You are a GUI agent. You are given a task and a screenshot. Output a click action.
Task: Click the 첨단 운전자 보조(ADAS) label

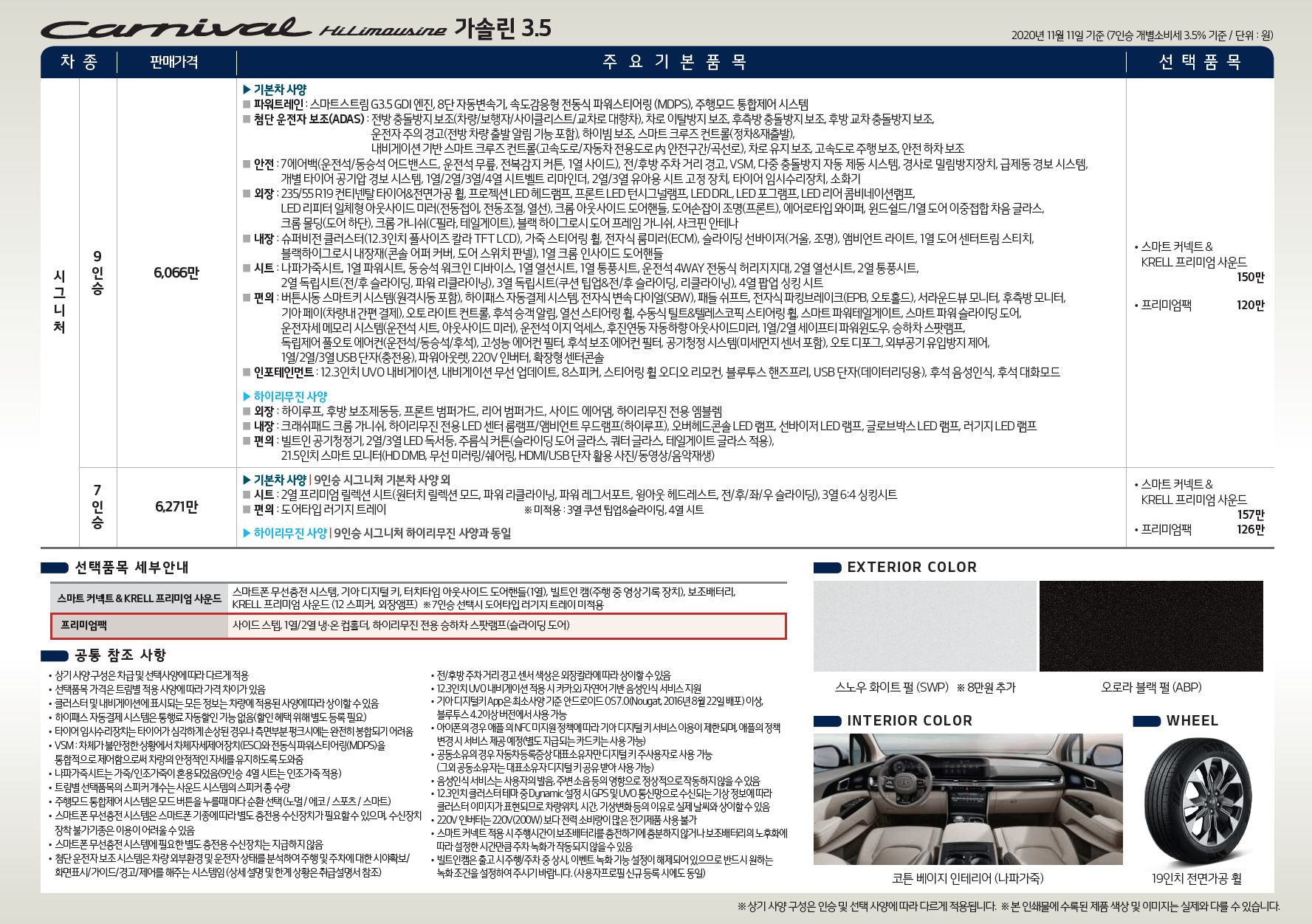tap(309, 119)
